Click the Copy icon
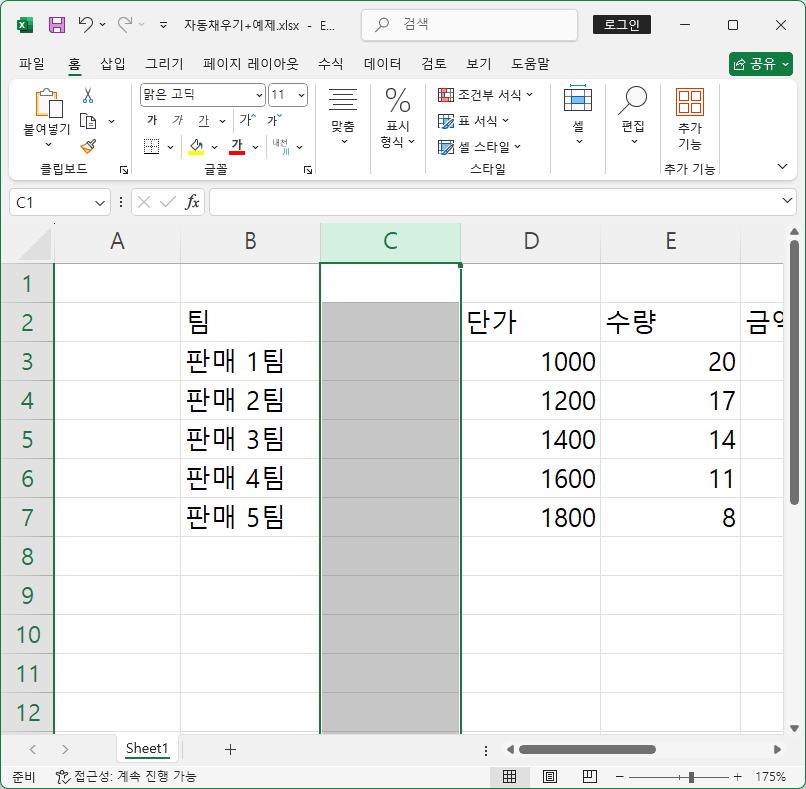 [x=88, y=121]
